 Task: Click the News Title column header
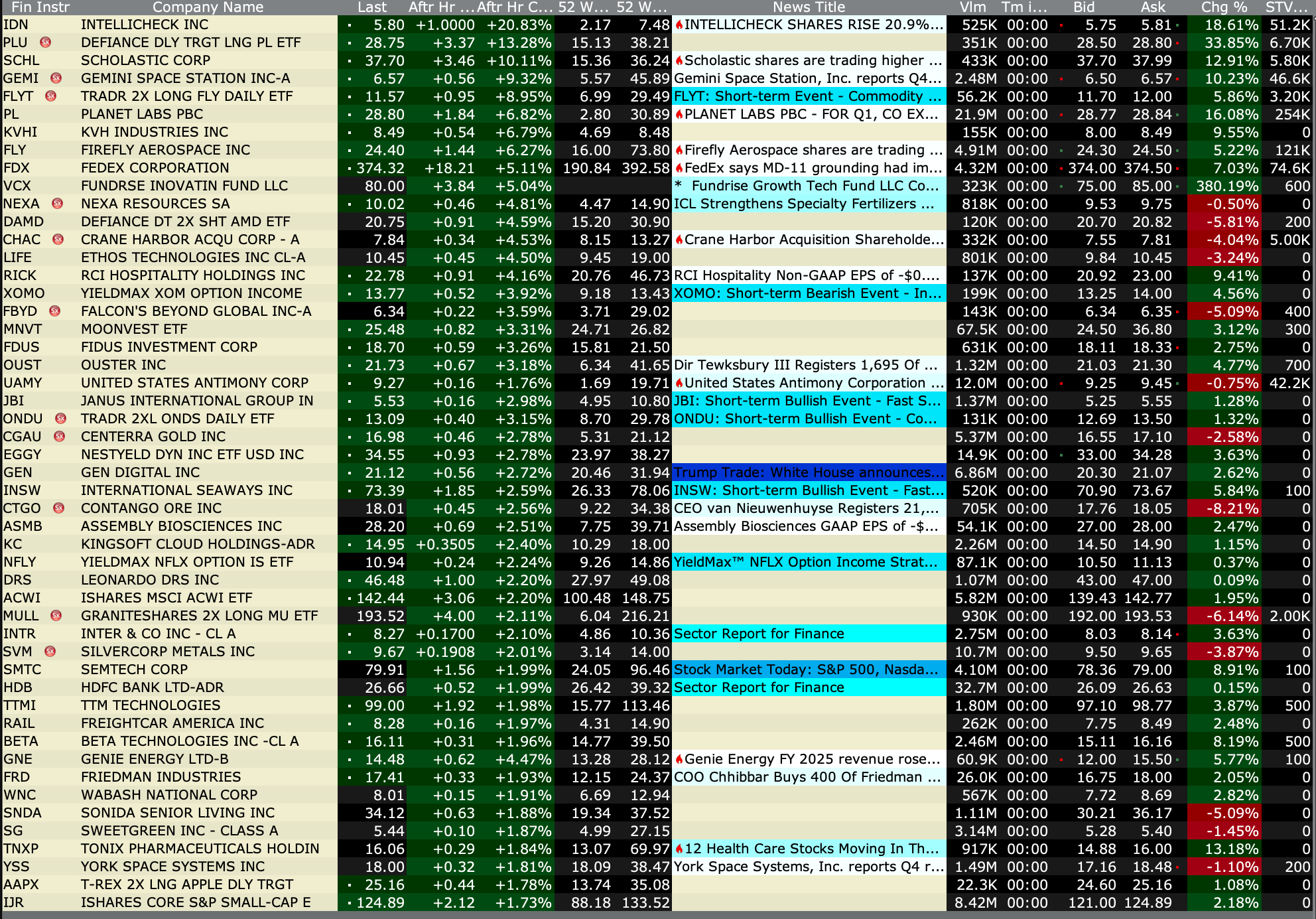(809, 7)
